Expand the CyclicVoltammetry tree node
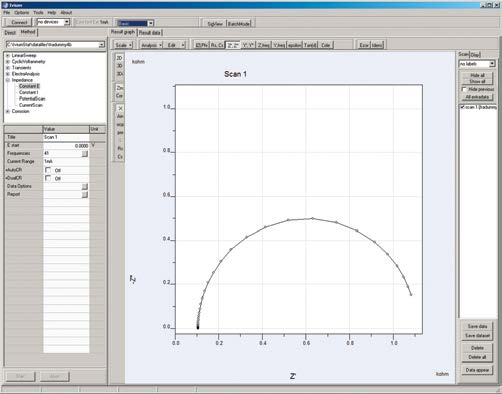The height and width of the screenshot is (394, 502). click(x=7, y=62)
